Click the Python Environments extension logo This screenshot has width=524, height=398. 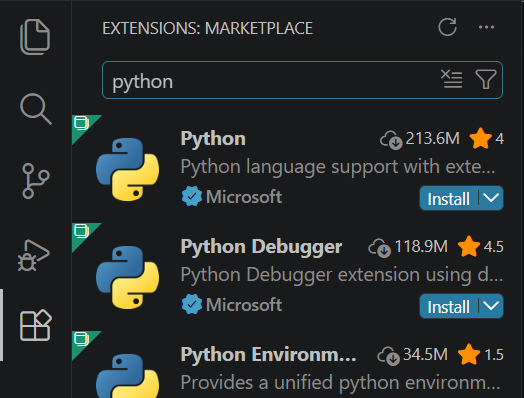[x=127, y=376]
